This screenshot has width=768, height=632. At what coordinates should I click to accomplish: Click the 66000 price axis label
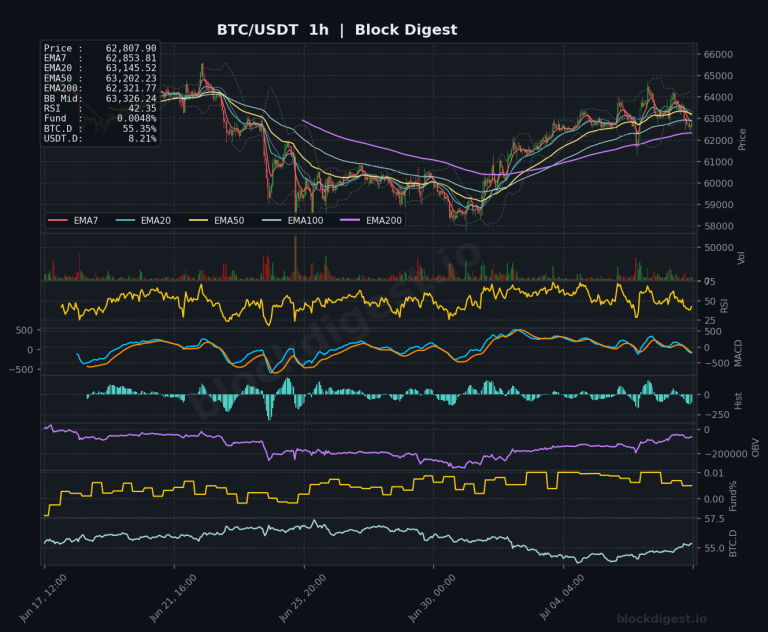coord(718,54)
